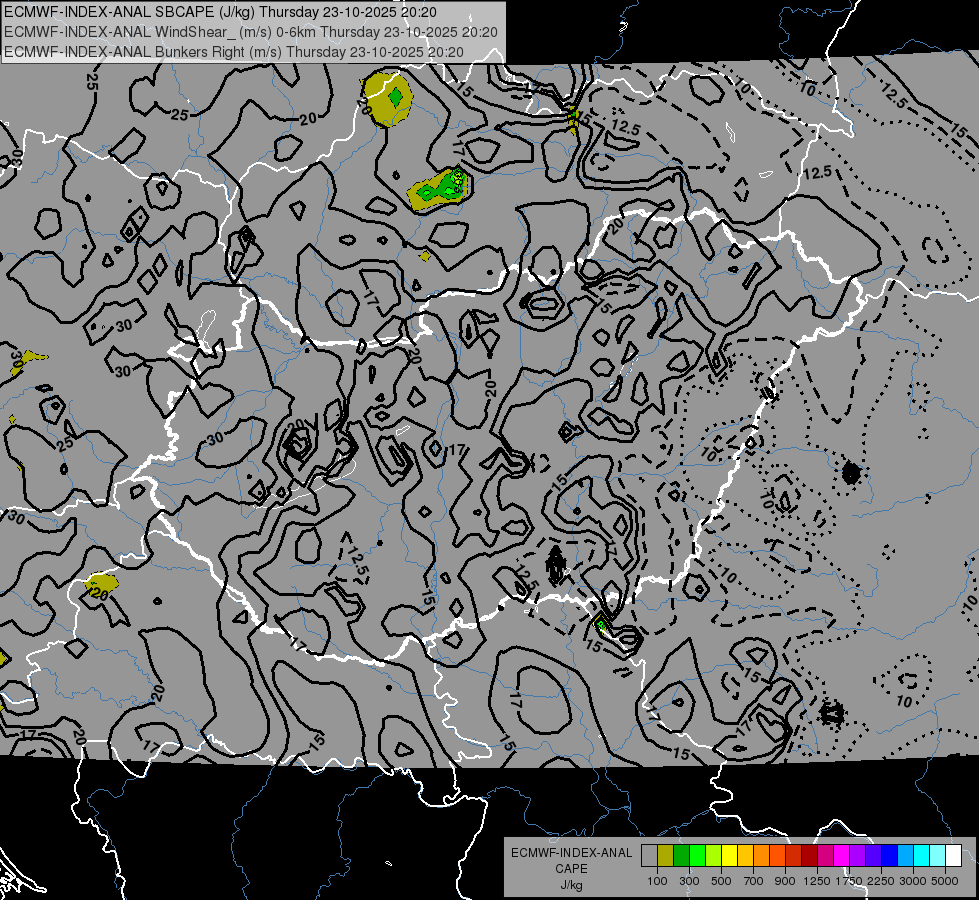Image resolution: width=979 pixels, height=900 pixels.
Task: Click the 500 value in the legend
Action: [x=721, y=881]
